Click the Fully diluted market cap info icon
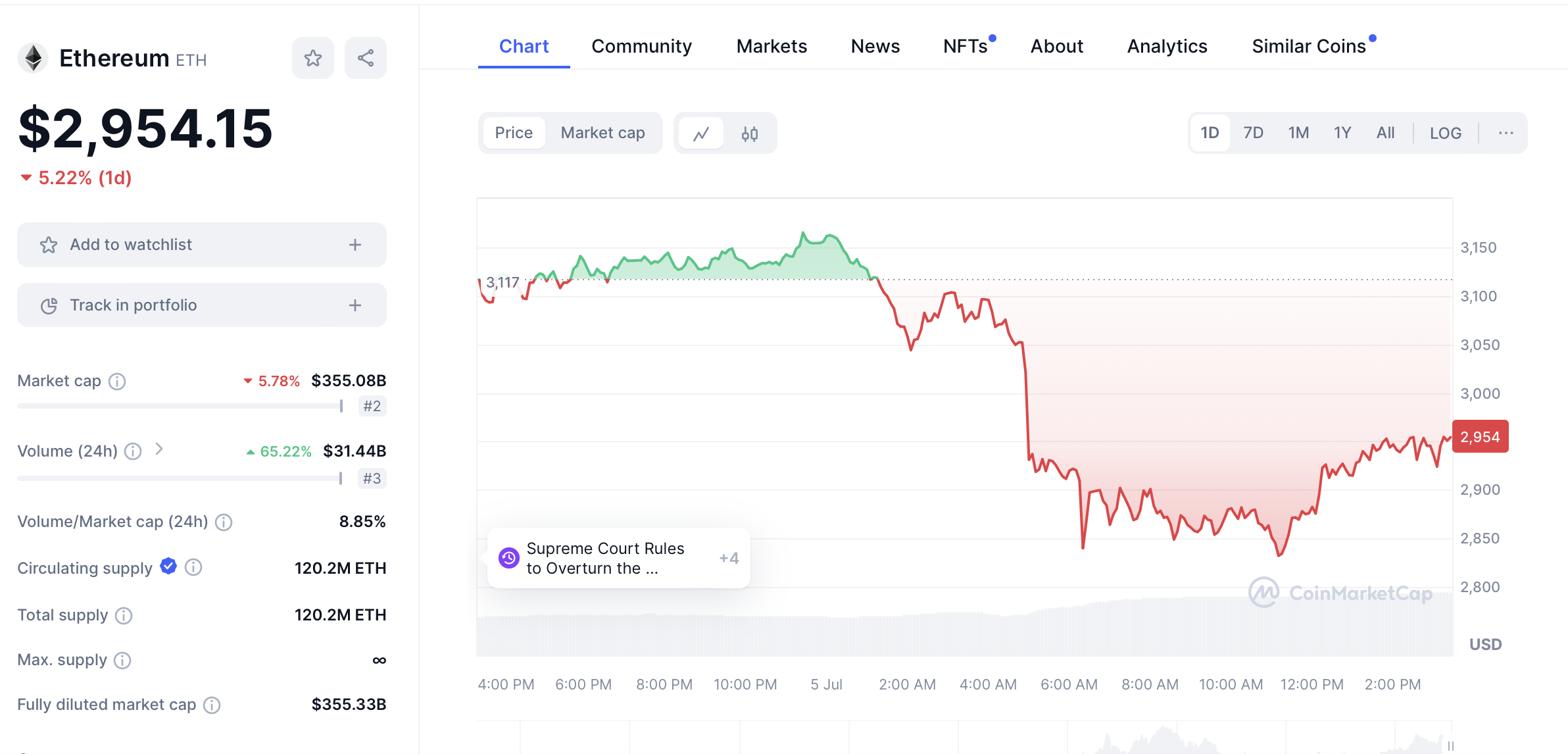 (x=212, y=705)
